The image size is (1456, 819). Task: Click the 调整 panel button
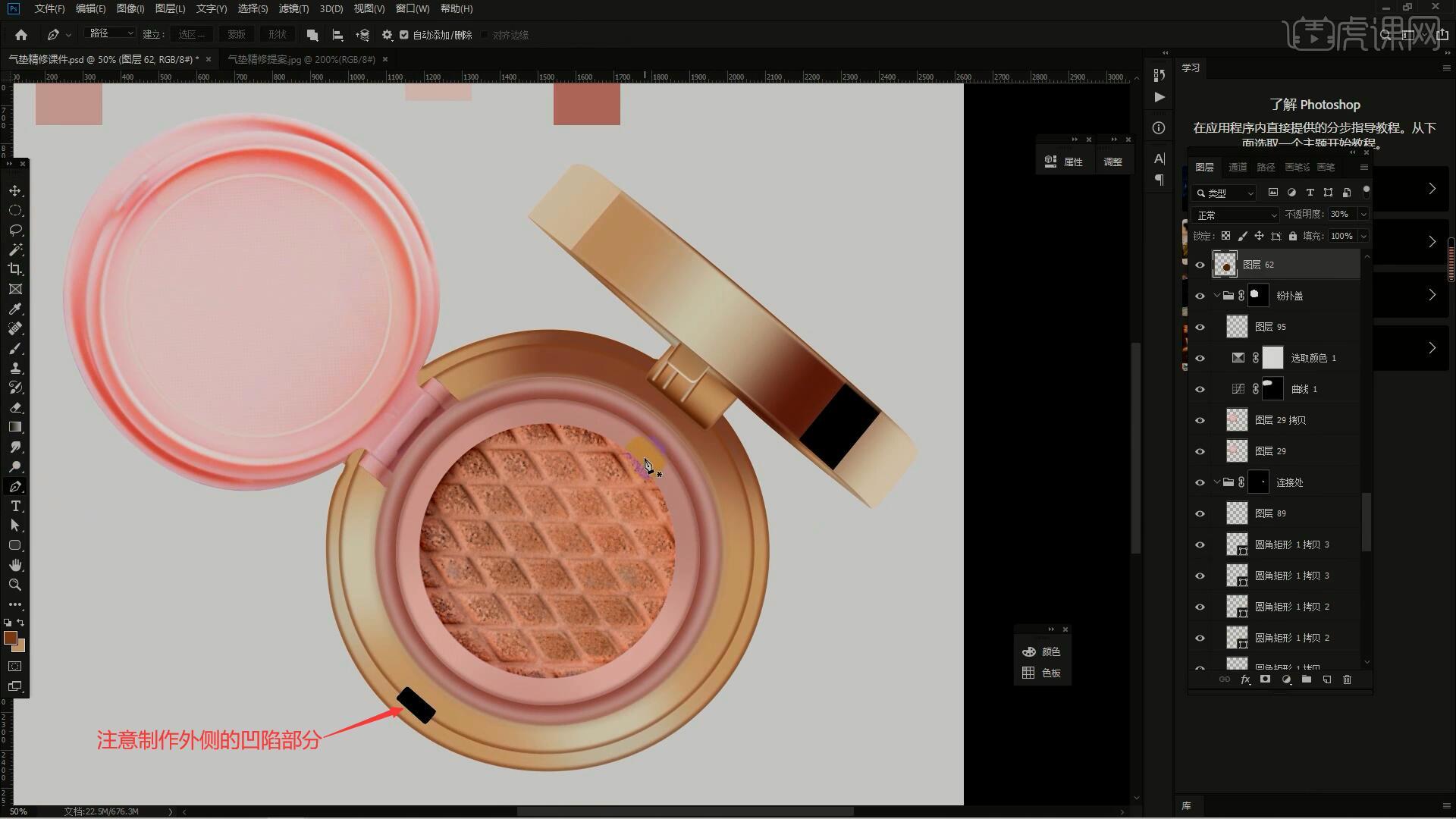pyautogui.click(x=1112, y=162)
